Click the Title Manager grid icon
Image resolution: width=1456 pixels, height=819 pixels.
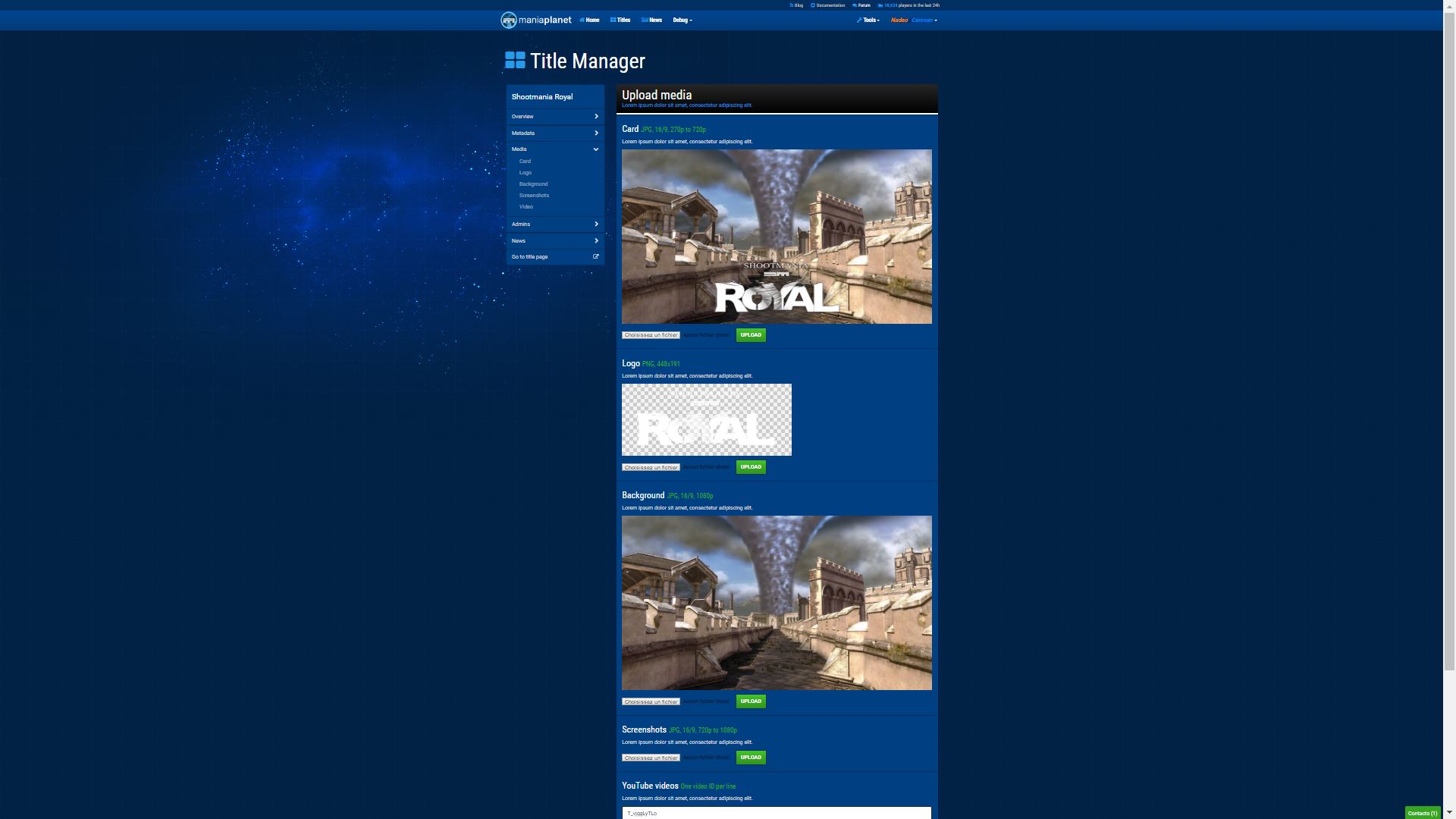click(x=515, y=60)
